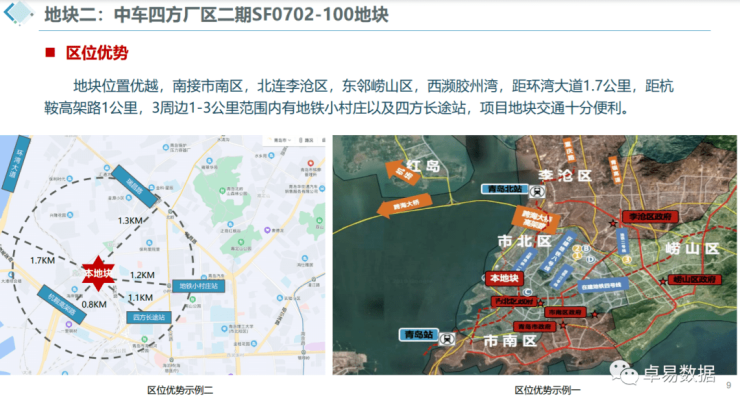The width and height of the screenshot is (740, 407).
Task: Open the 青岛市 city dropdown on map
Action: pos(282,140)
